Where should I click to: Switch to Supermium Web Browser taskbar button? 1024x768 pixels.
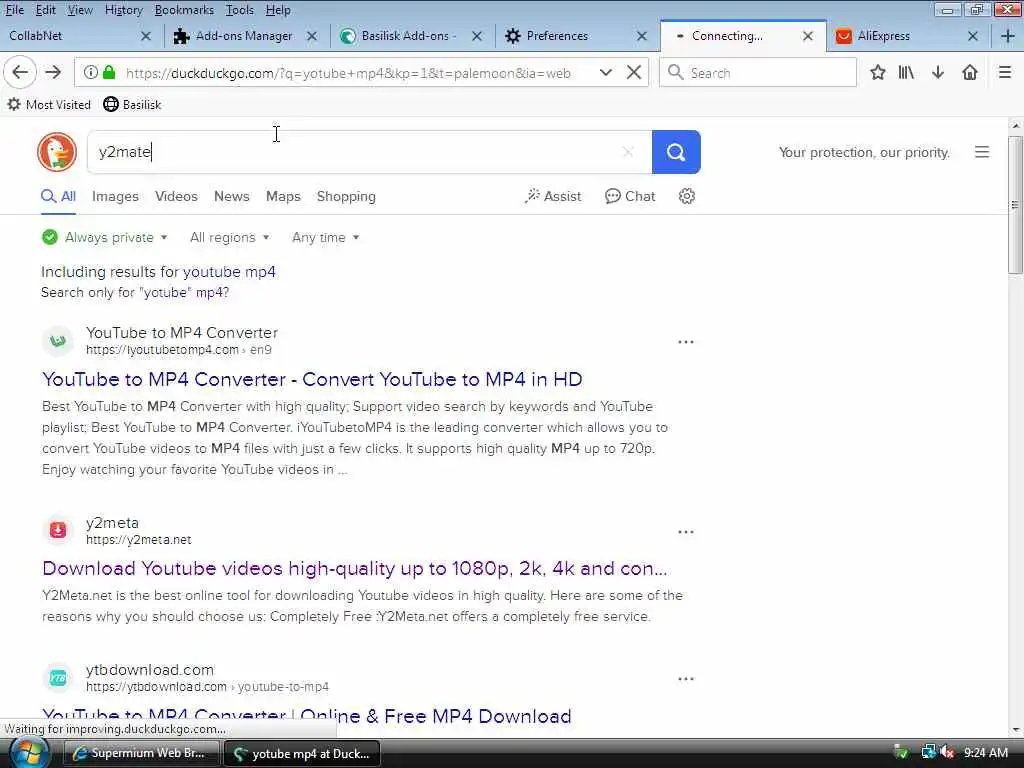(x=140, y=753)
